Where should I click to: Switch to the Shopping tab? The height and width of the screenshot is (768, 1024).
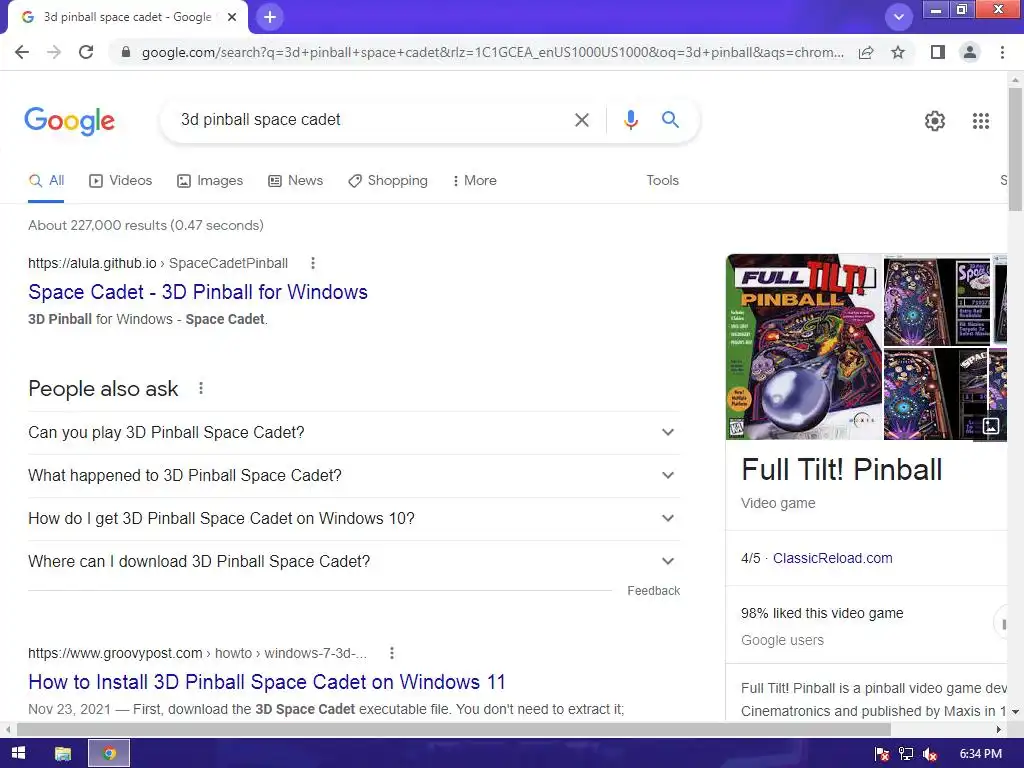tap(388, 181)
